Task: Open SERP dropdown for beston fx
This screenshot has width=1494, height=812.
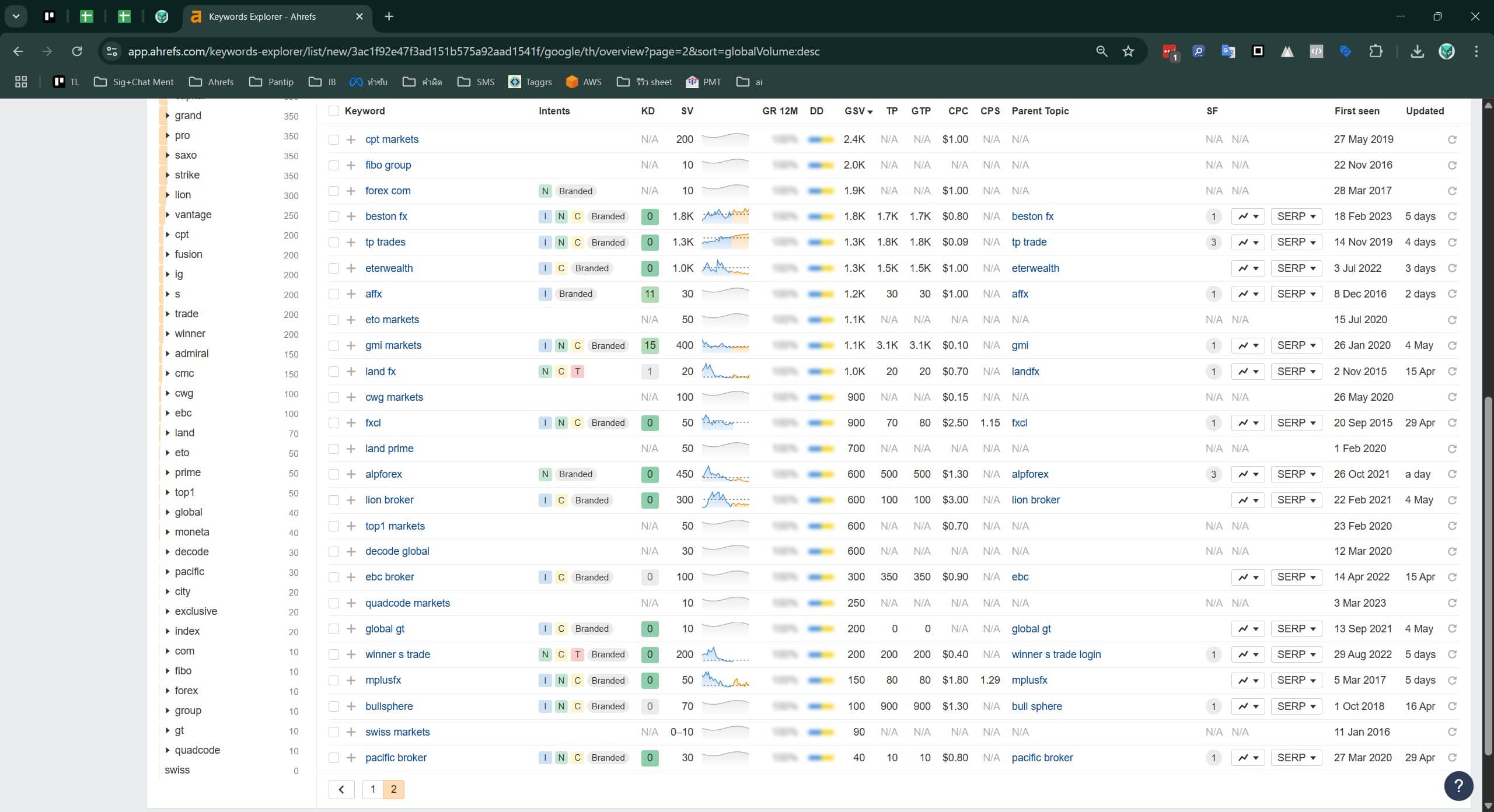Action: [x=1296, y=216]
